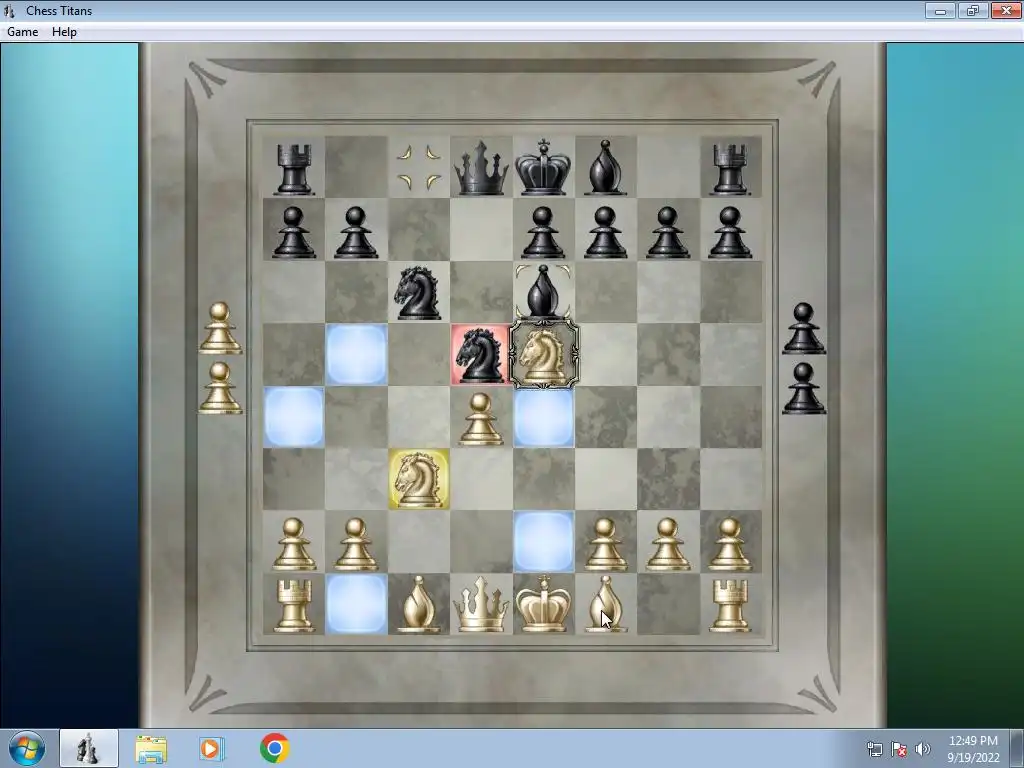Select the black queen on d8

coord(481,169)
